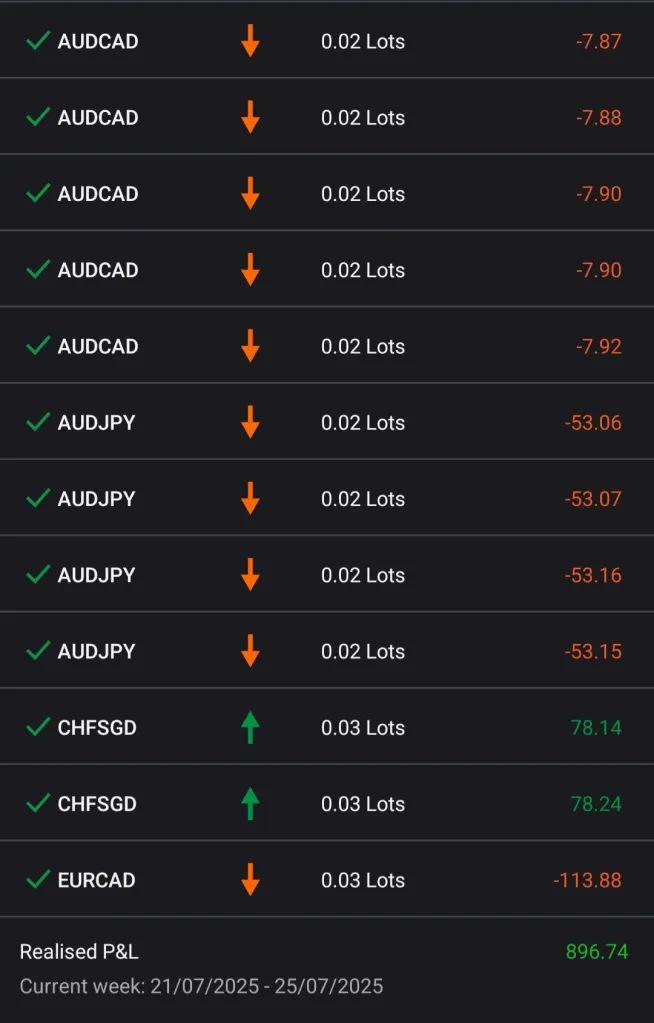The width and height of the screenshot is (654, 1023).
Task: Click the checkmark on the -7.88 AUDCAD trade
Action: [38, 117]
